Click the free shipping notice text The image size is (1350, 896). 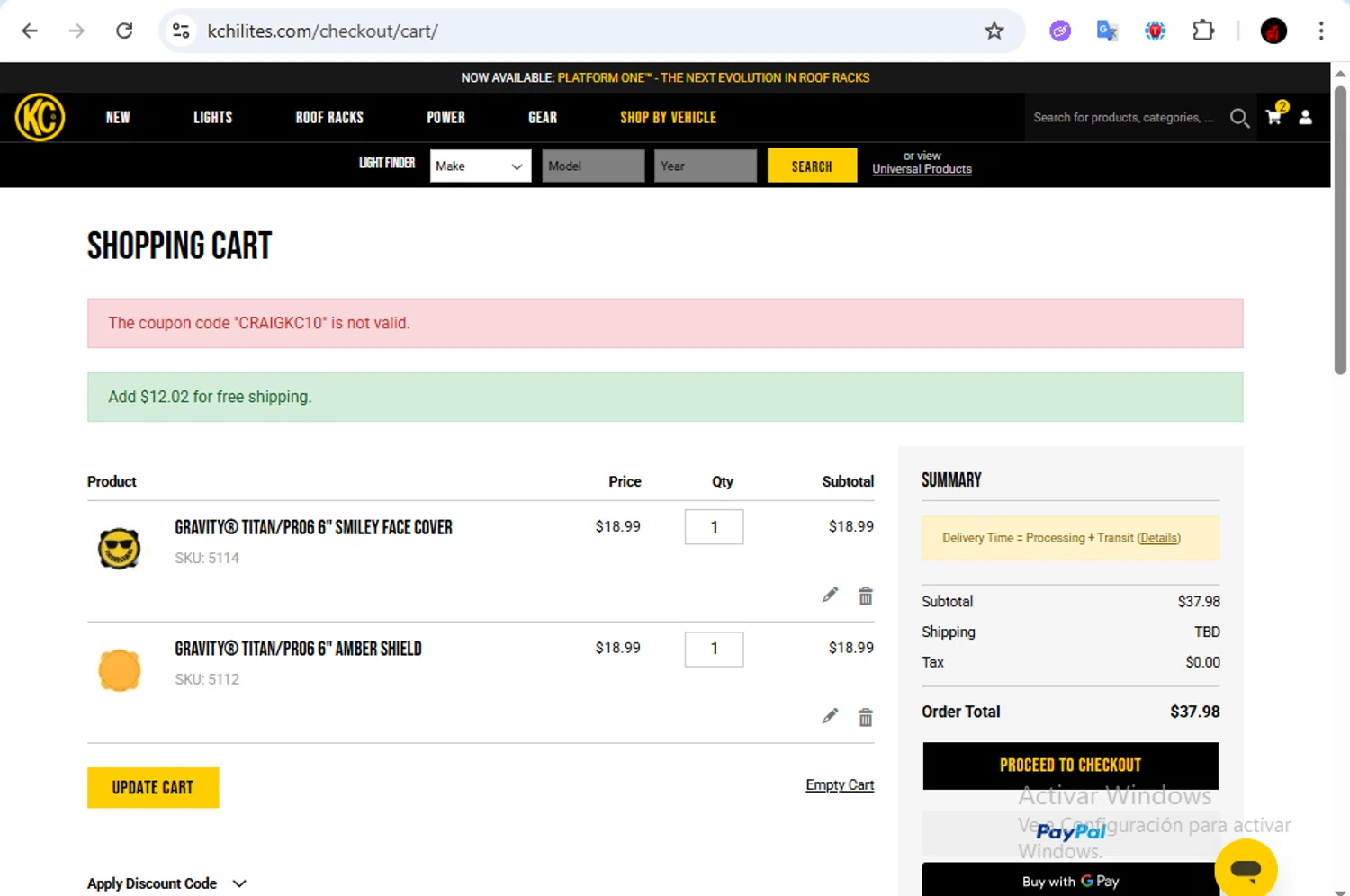click(x=210, y=397)
